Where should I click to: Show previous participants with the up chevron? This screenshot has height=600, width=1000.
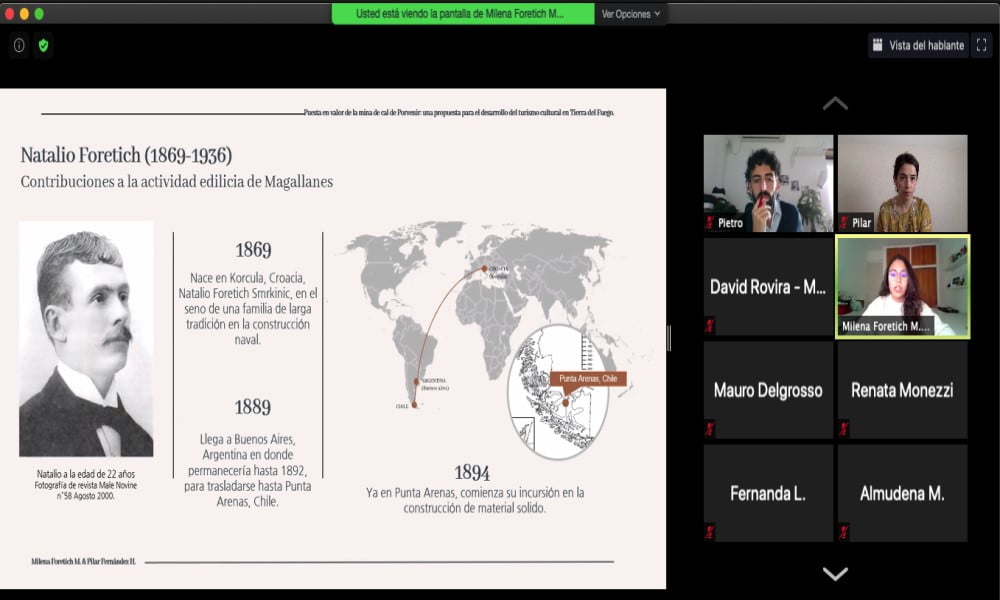tap(835, 104)
